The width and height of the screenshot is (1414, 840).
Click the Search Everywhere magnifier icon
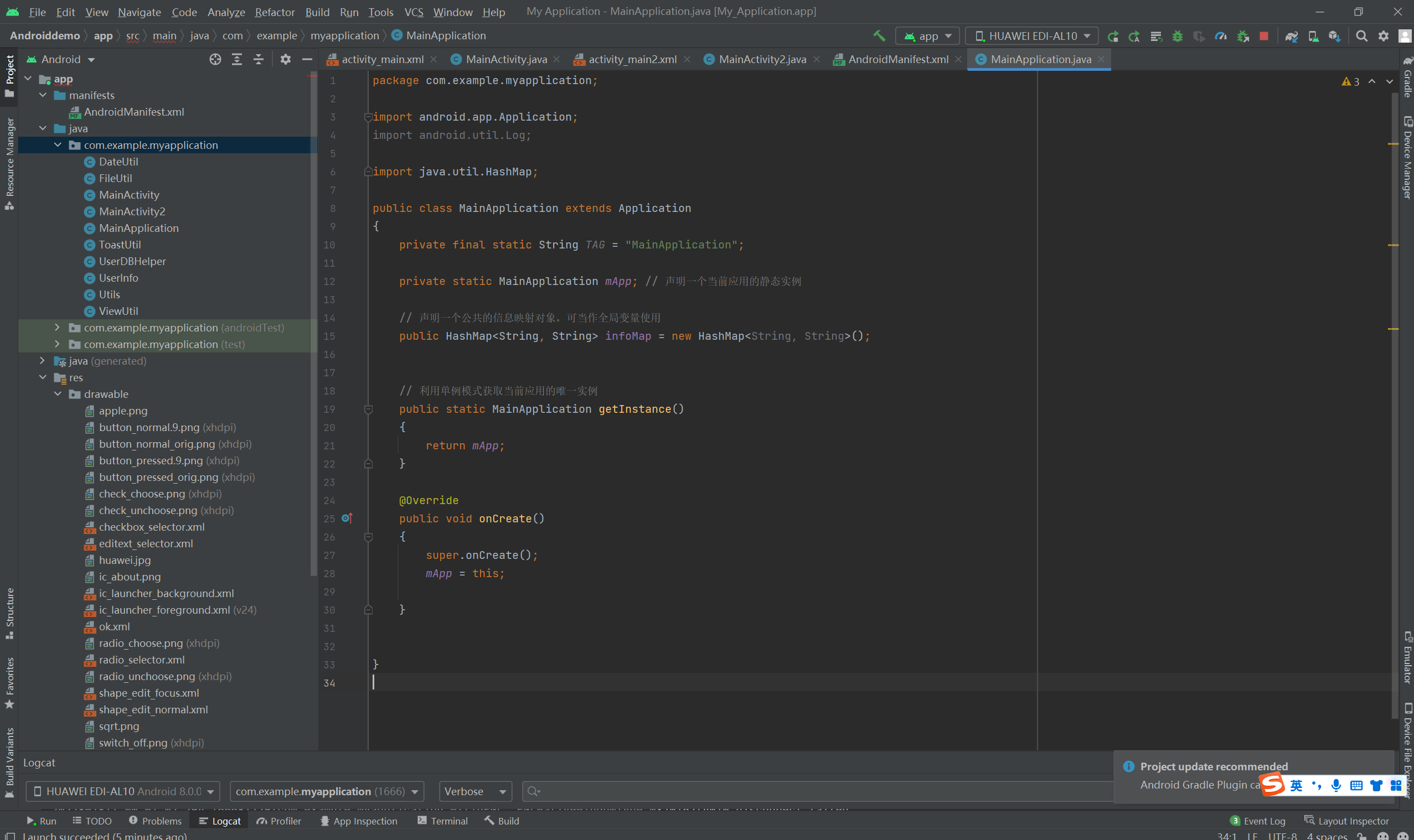click(1361, 35)
